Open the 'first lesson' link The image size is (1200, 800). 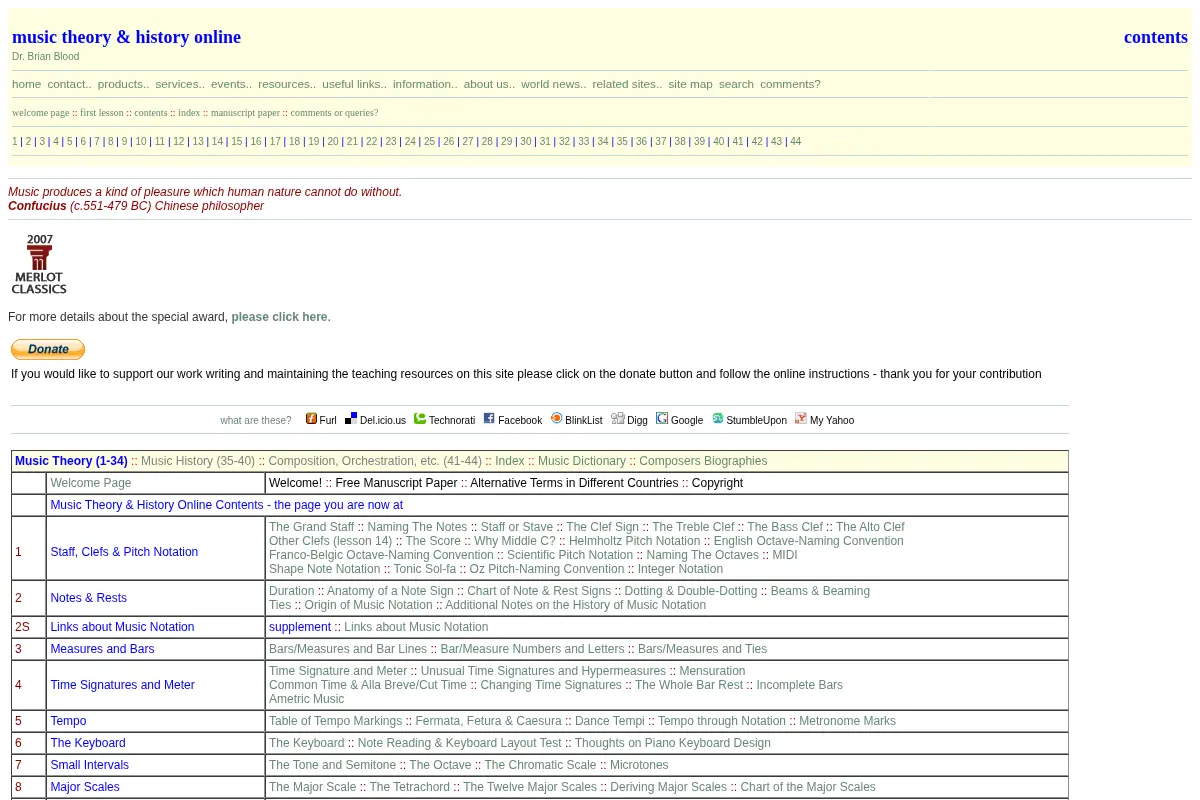[102, 113]
